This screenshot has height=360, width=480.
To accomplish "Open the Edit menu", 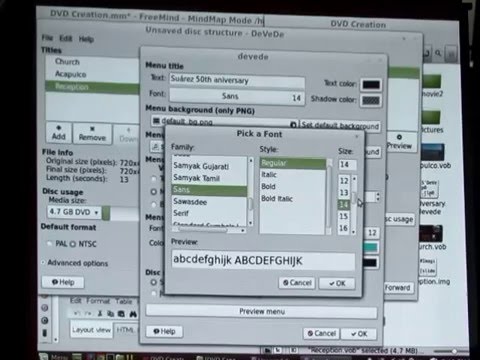I will pyautogui.click(x=66, y=38).
